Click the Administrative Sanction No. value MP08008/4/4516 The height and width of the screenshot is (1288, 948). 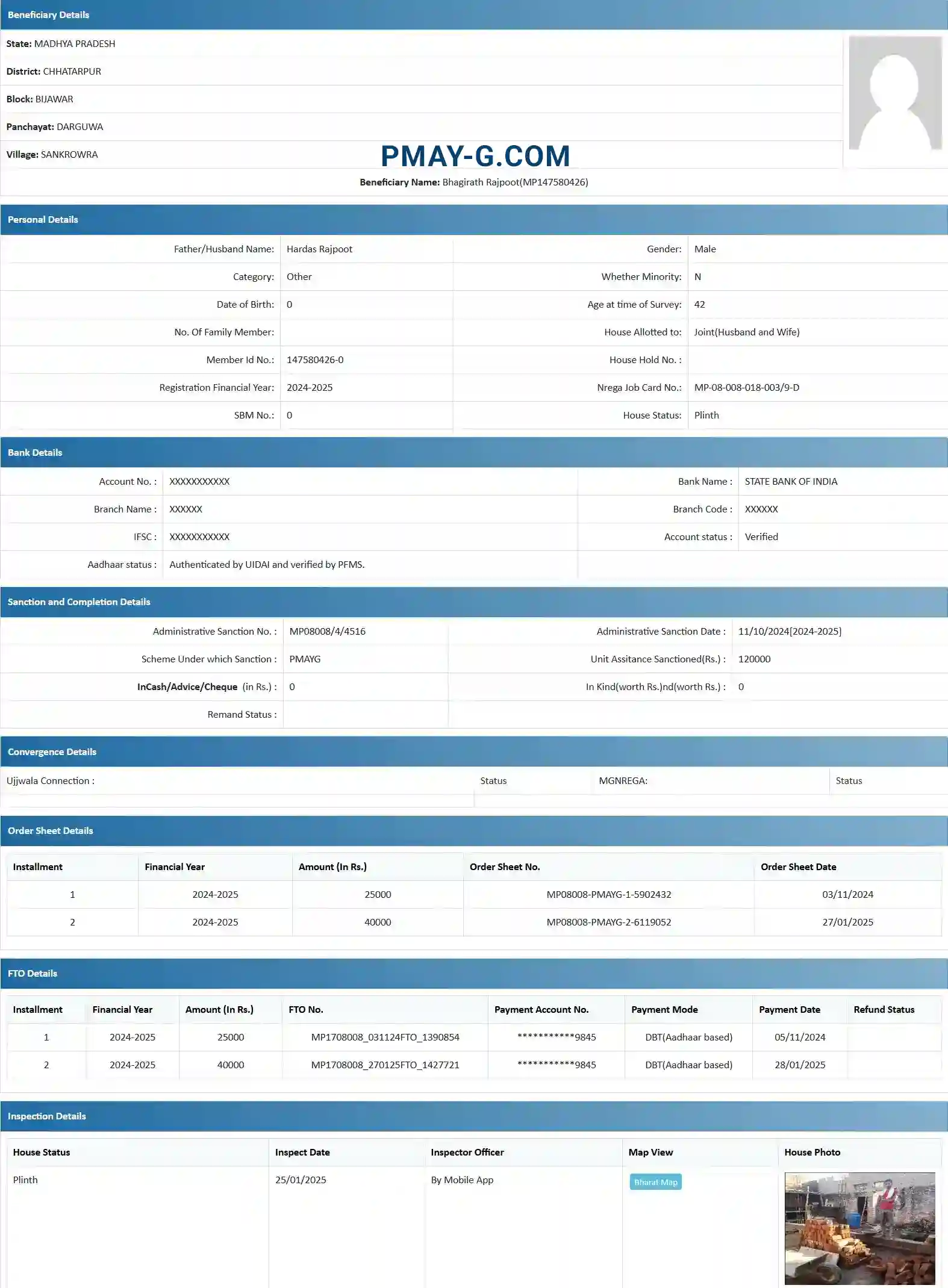[x=327, y=632]
